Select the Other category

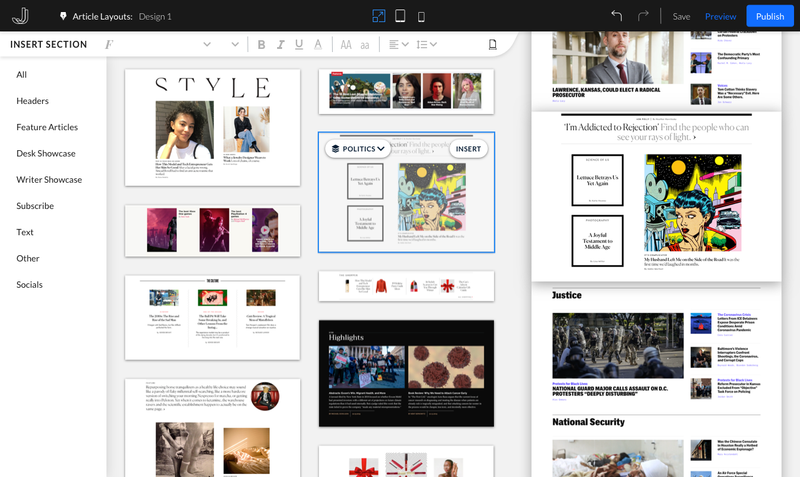28,259
